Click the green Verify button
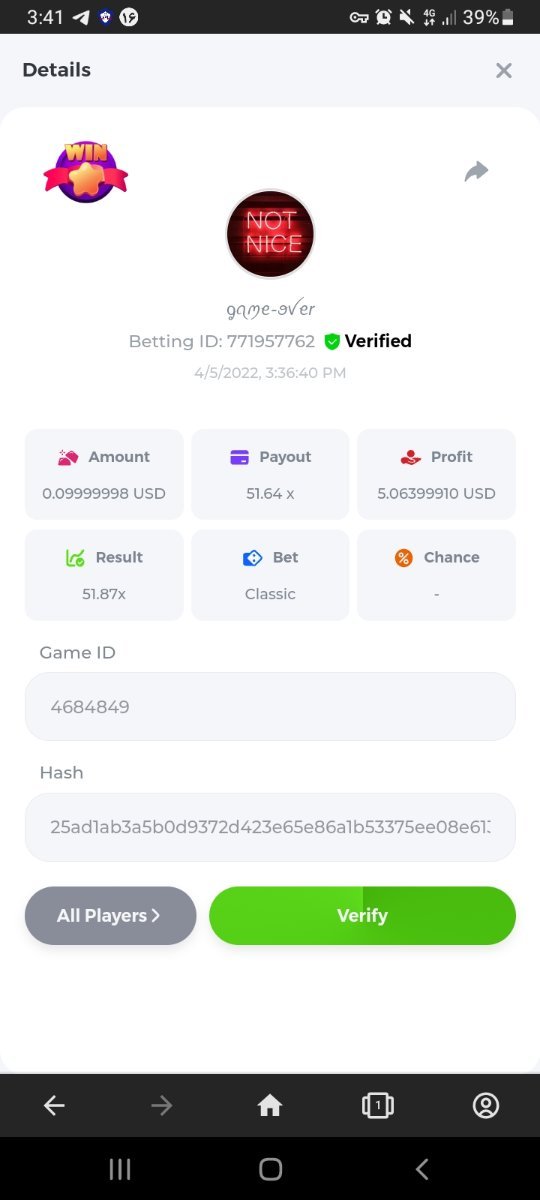 pos(362,916)
